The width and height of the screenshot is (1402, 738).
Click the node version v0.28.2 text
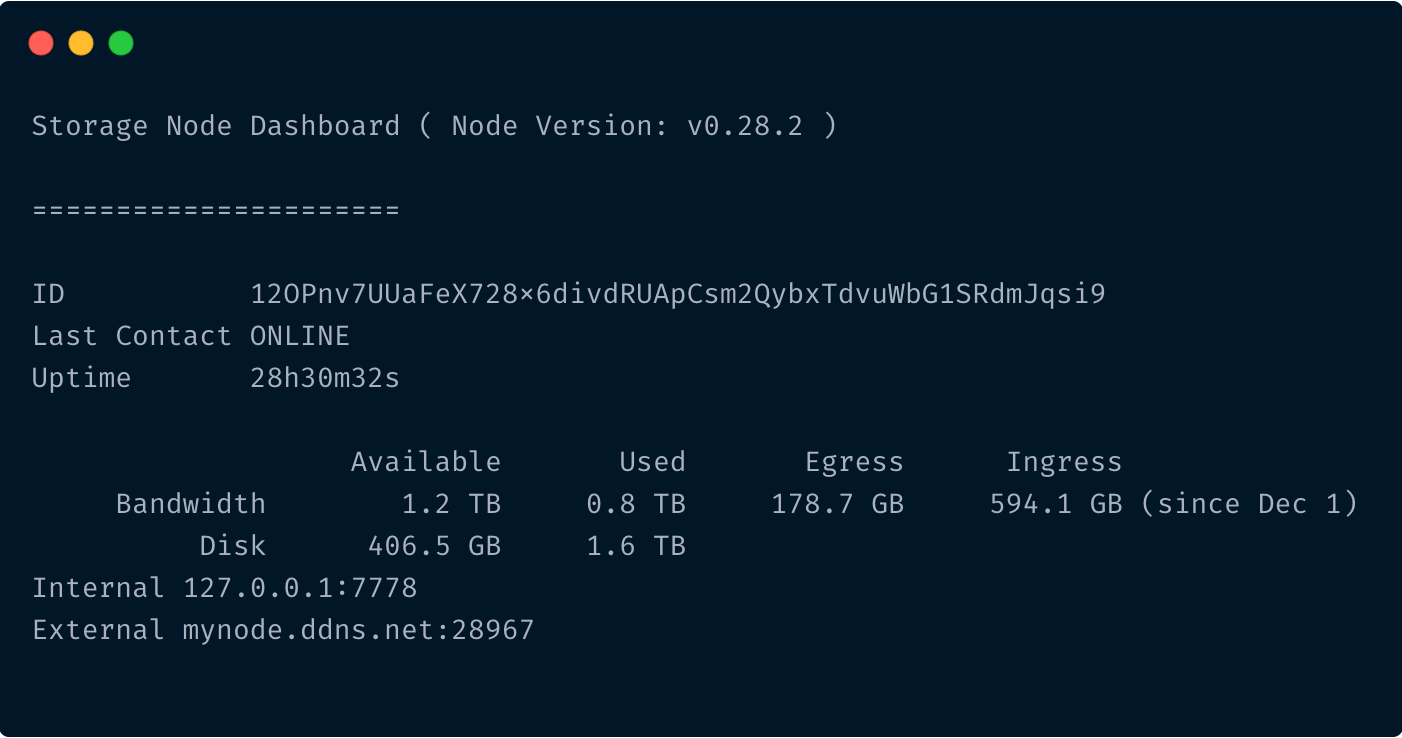click(x=744, y=126)
